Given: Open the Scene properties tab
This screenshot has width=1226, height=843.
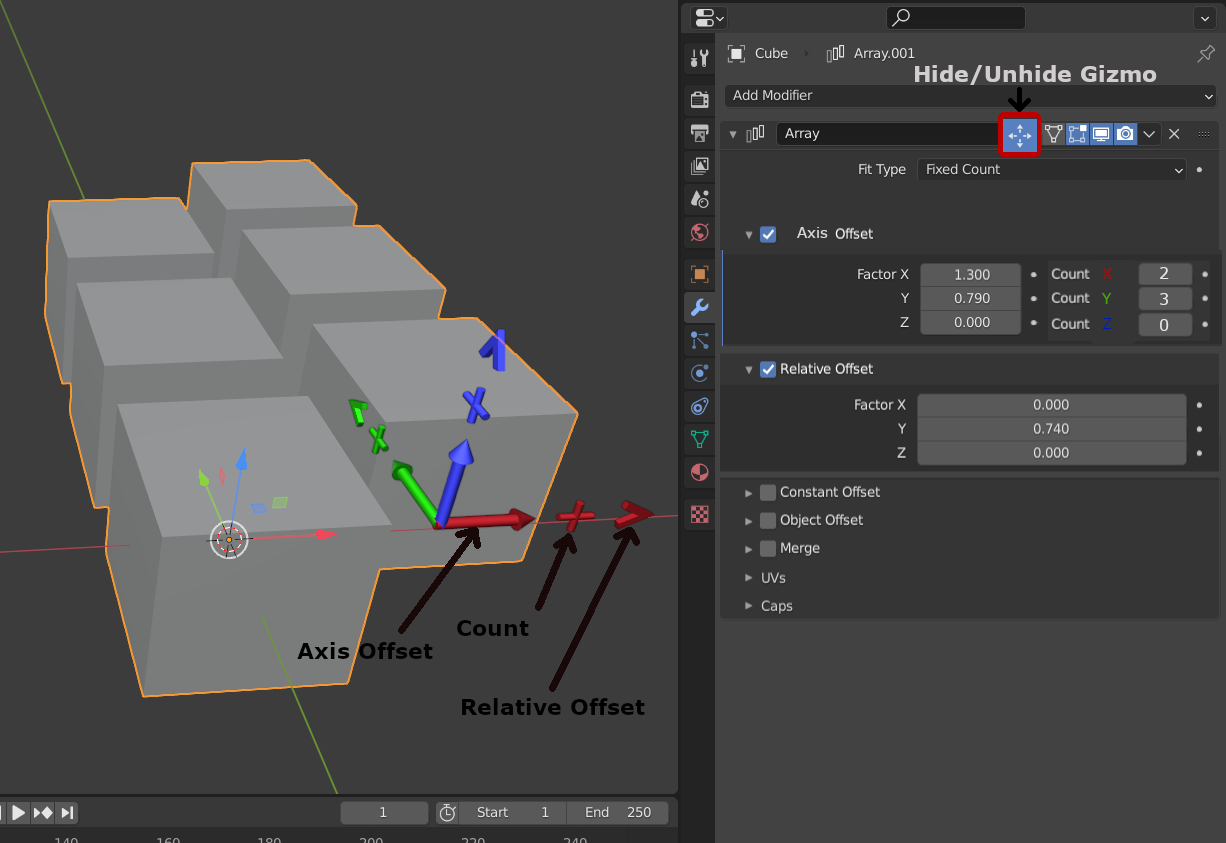Looking at the screenshot, I should pyautogui.click(x=700, y=199).
